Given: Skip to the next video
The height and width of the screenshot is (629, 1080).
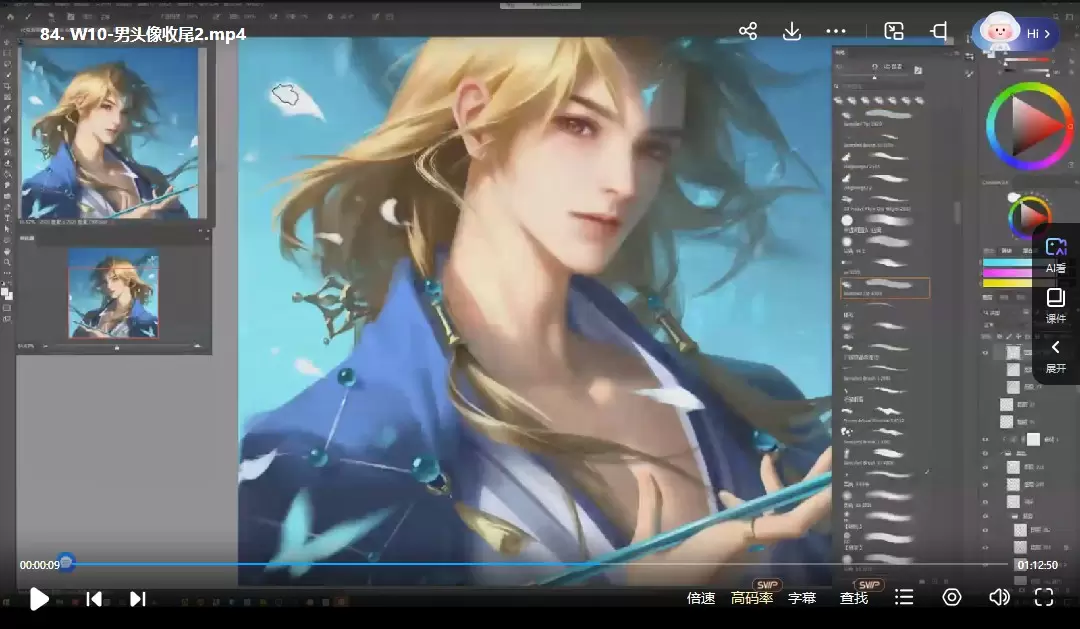Looking at the screenshot, I should click(x=138, y=599).
